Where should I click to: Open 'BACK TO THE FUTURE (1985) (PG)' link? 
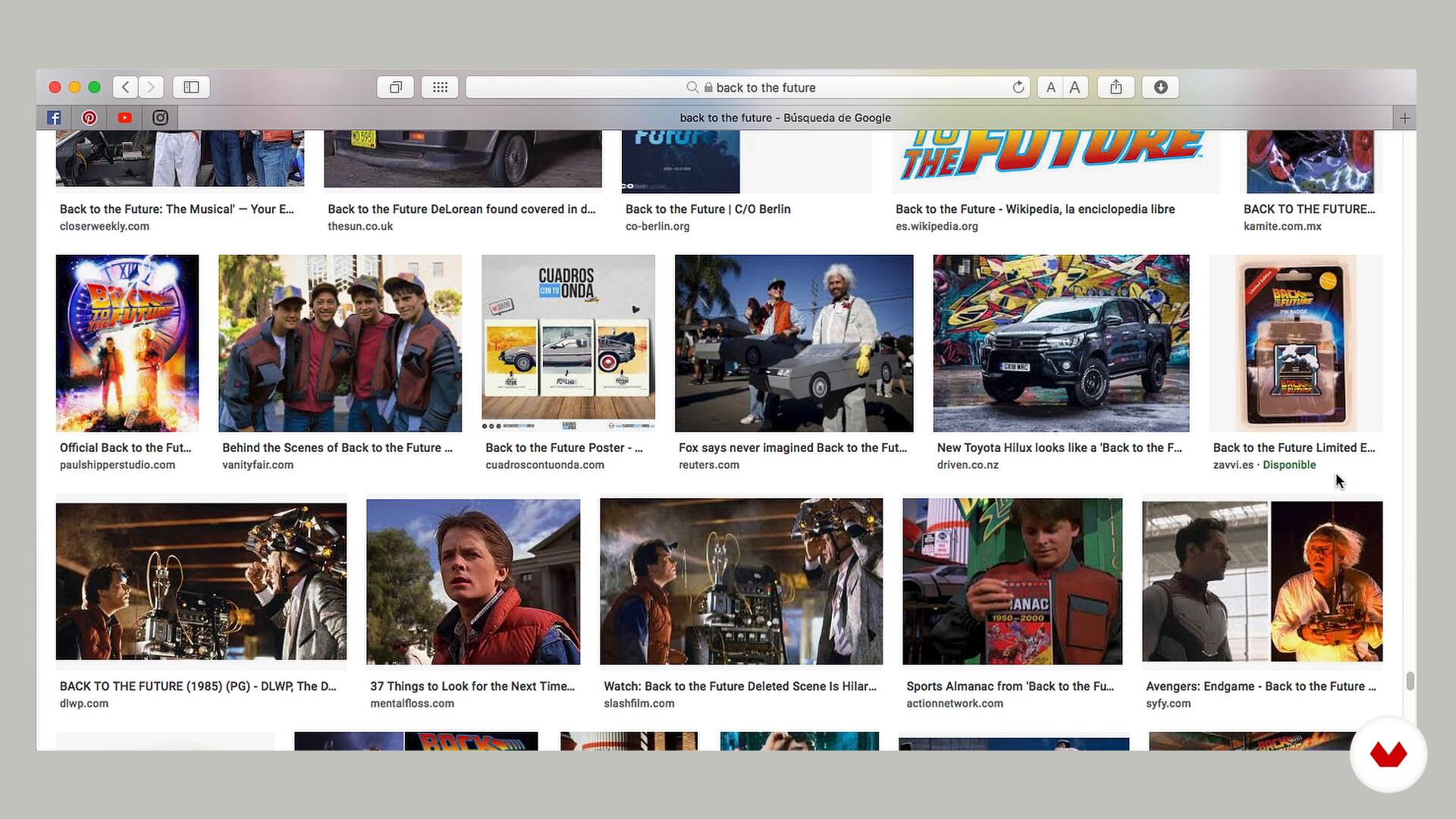(x=198, y=686)
